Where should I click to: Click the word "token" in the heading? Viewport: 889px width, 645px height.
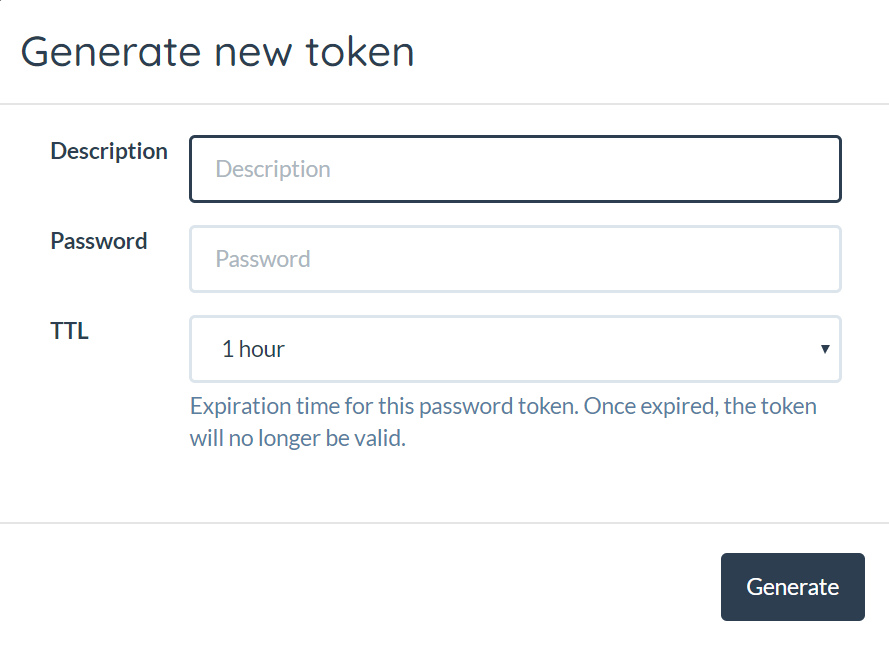click(x=360, y=51)
